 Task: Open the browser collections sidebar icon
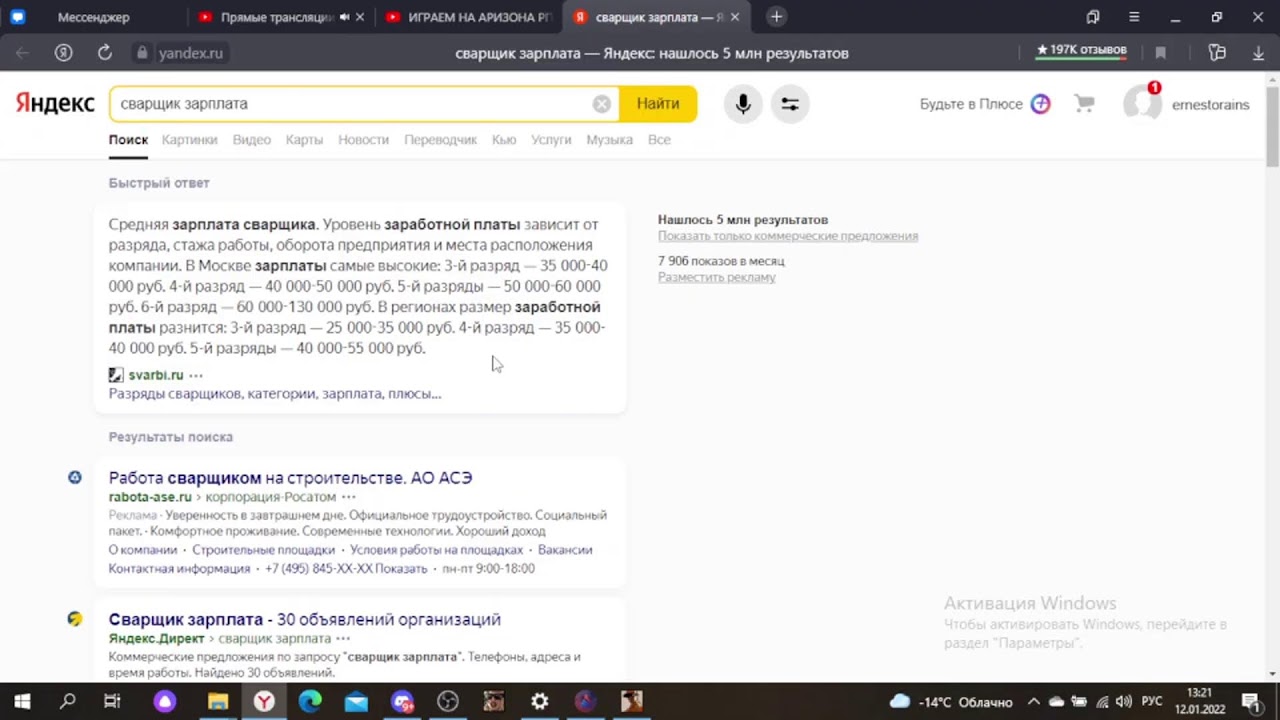(1217, 53)
